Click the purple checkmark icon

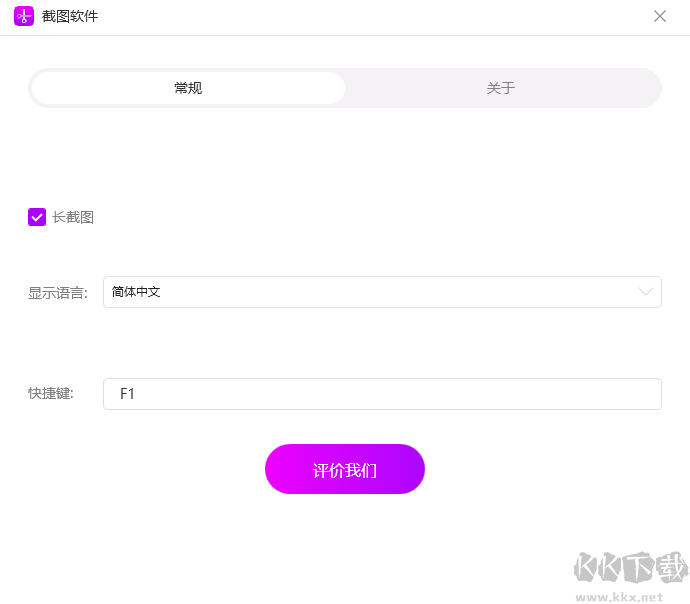[37, 217]
